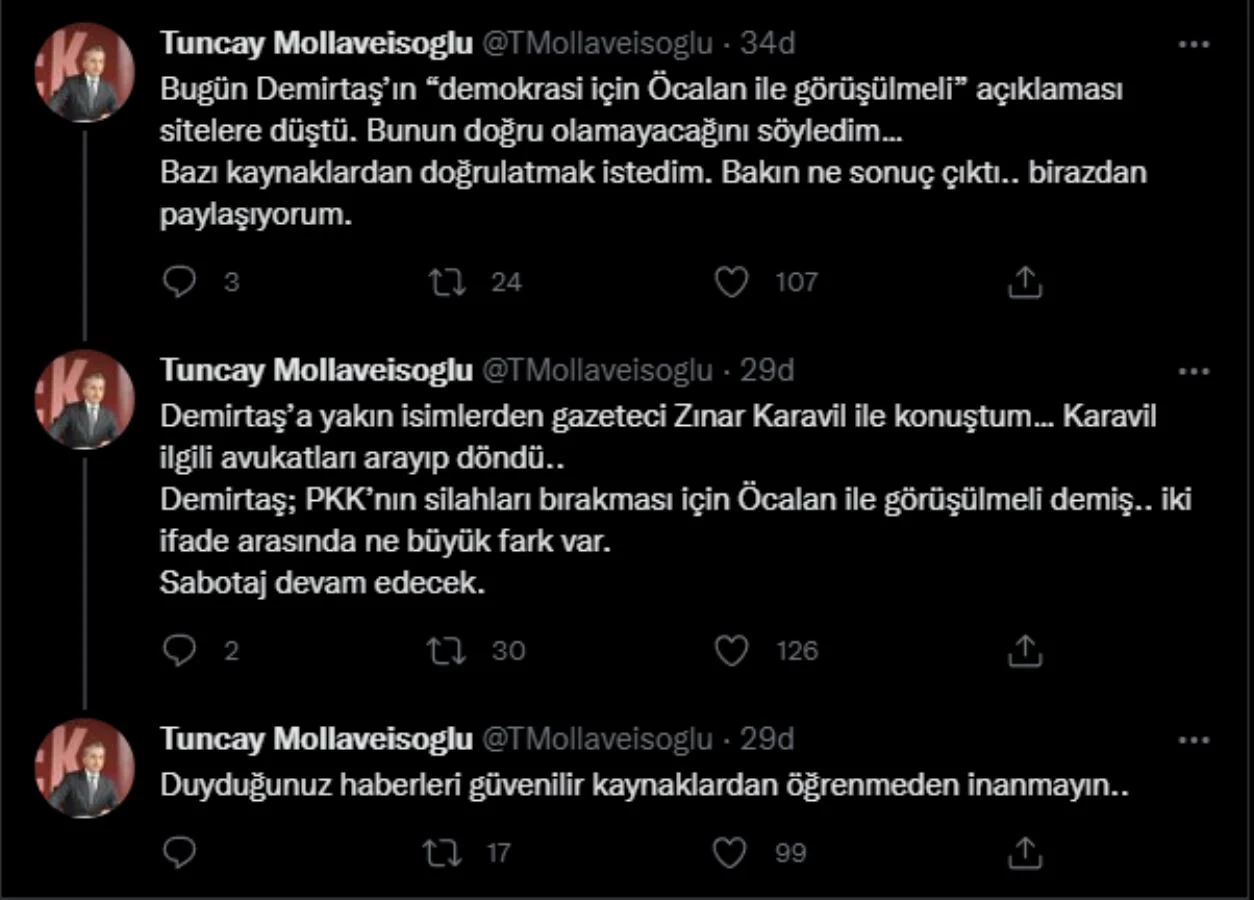
Task: Click @TMollaveisoglu handle on second tweet
Action: point(598,371)
